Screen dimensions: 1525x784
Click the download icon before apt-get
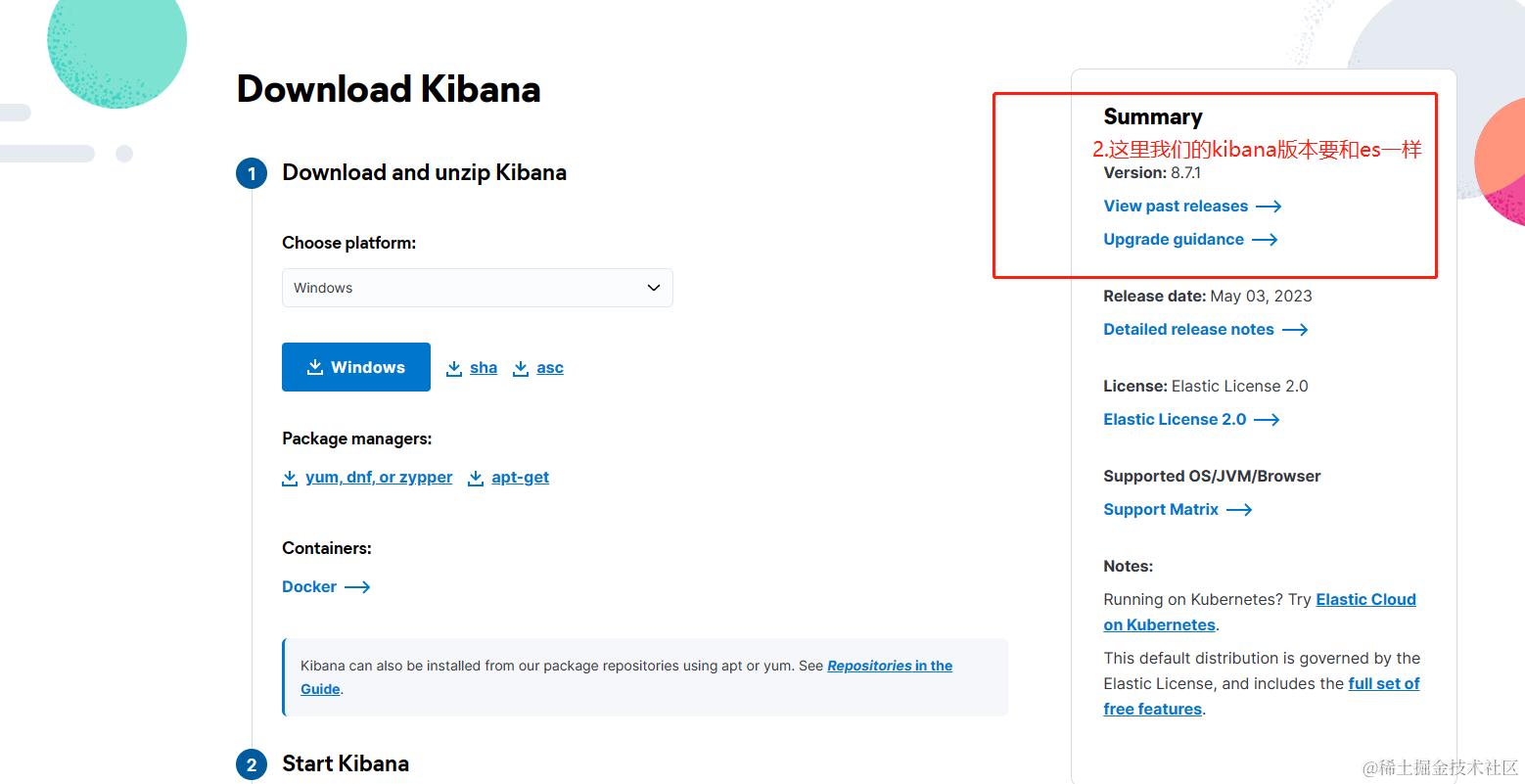[476, 478]
